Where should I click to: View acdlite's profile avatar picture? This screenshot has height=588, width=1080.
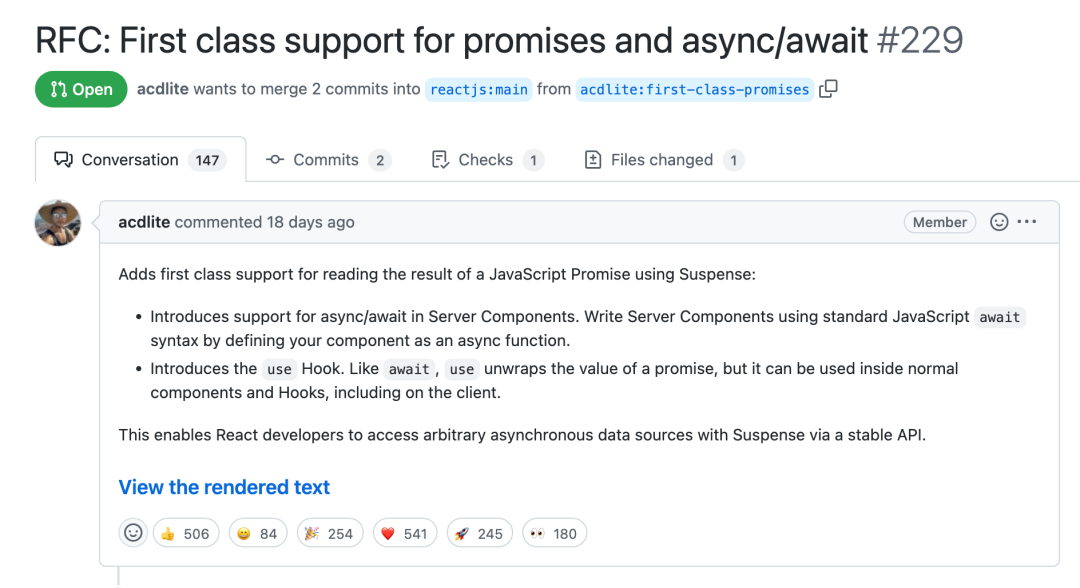point(58,223)
